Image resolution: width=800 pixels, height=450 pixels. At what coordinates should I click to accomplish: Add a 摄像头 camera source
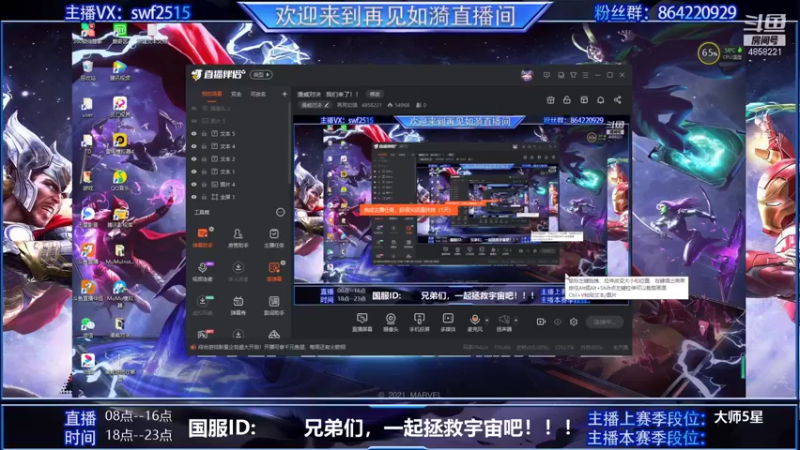pos(390,322)
